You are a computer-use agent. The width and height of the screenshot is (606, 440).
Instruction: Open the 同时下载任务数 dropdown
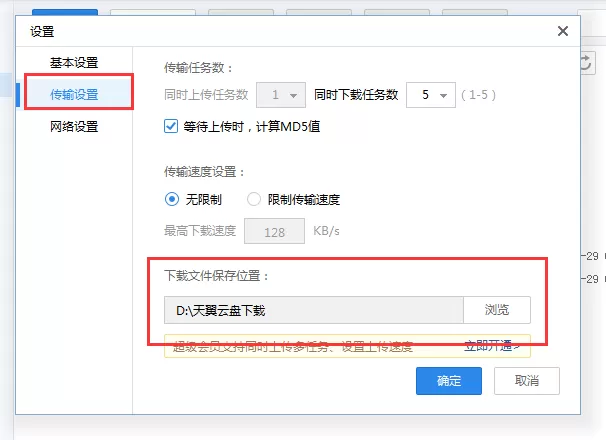[x=431, y=95]
